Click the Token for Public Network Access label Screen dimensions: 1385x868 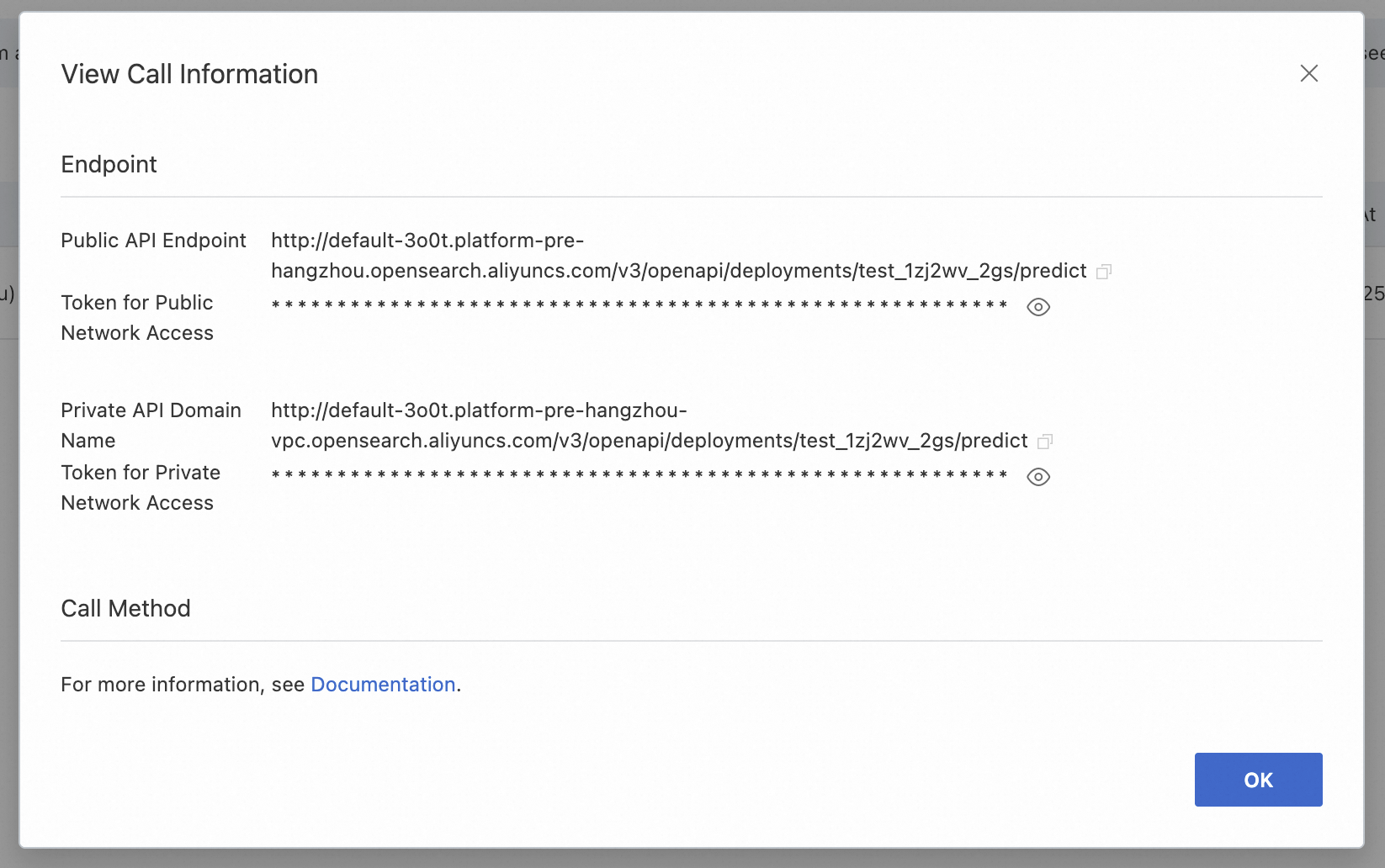click(137, 318)
